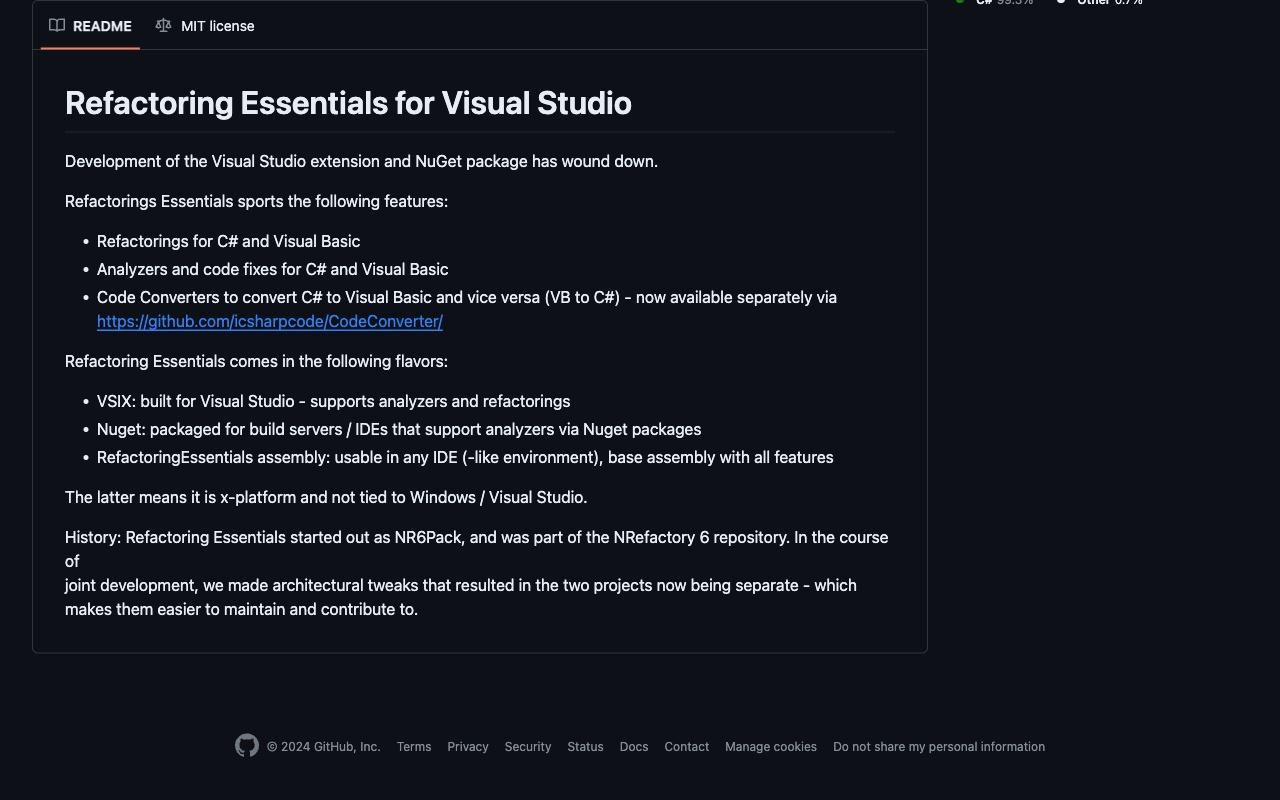The height and width of the screenshot is (800, 1280).
Task: Click the 'Nuget: packaged for build servers' list item
Action: click(x=399, y=429)
